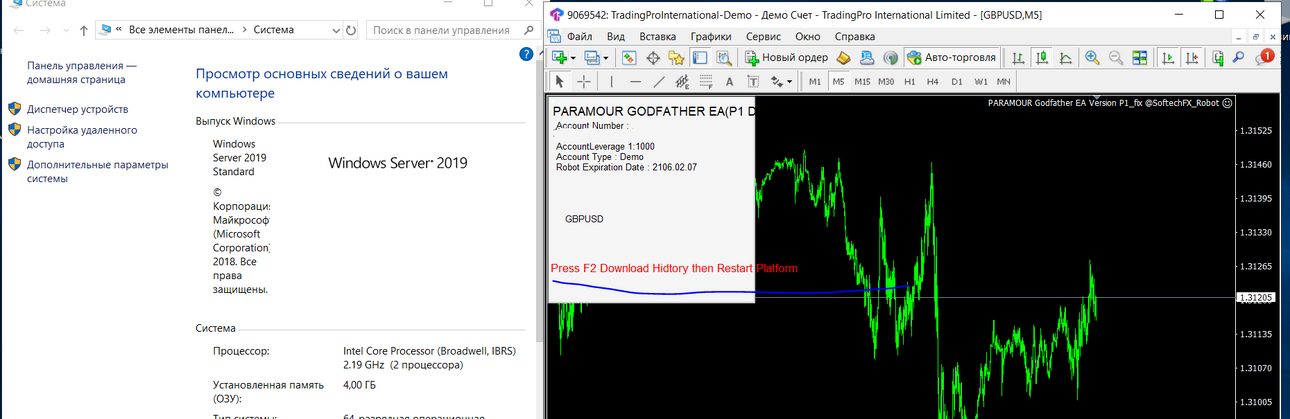This screenshot has width=1290, height=419.
Task: Open the Графики menu
Action: pyautogui.click(x=711, y=36)
